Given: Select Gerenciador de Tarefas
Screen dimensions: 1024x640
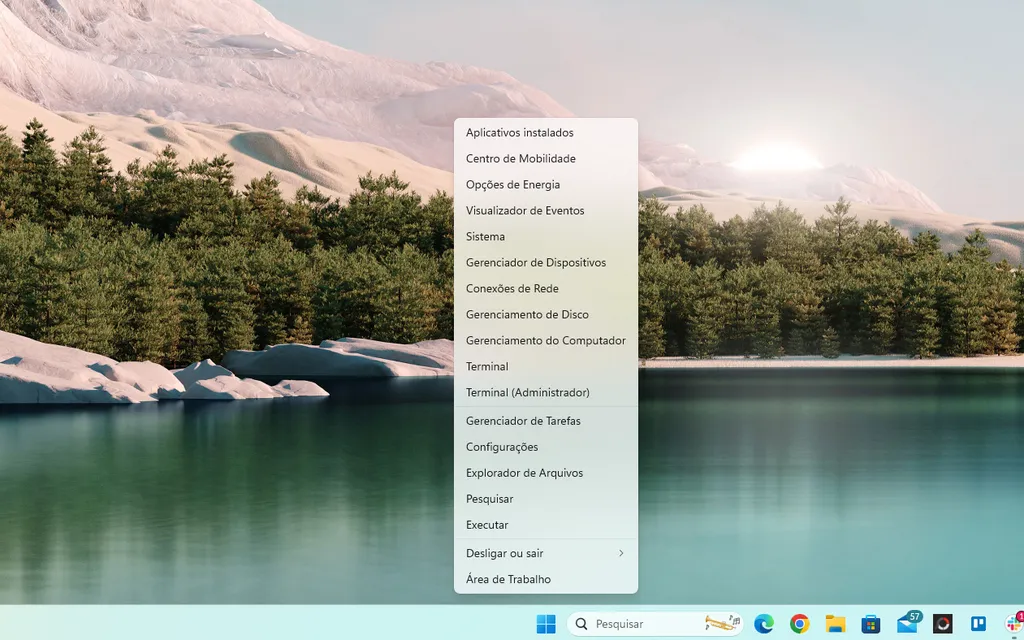Looking at the screenshot, I should pyautogui.click(x=524, y=420).
